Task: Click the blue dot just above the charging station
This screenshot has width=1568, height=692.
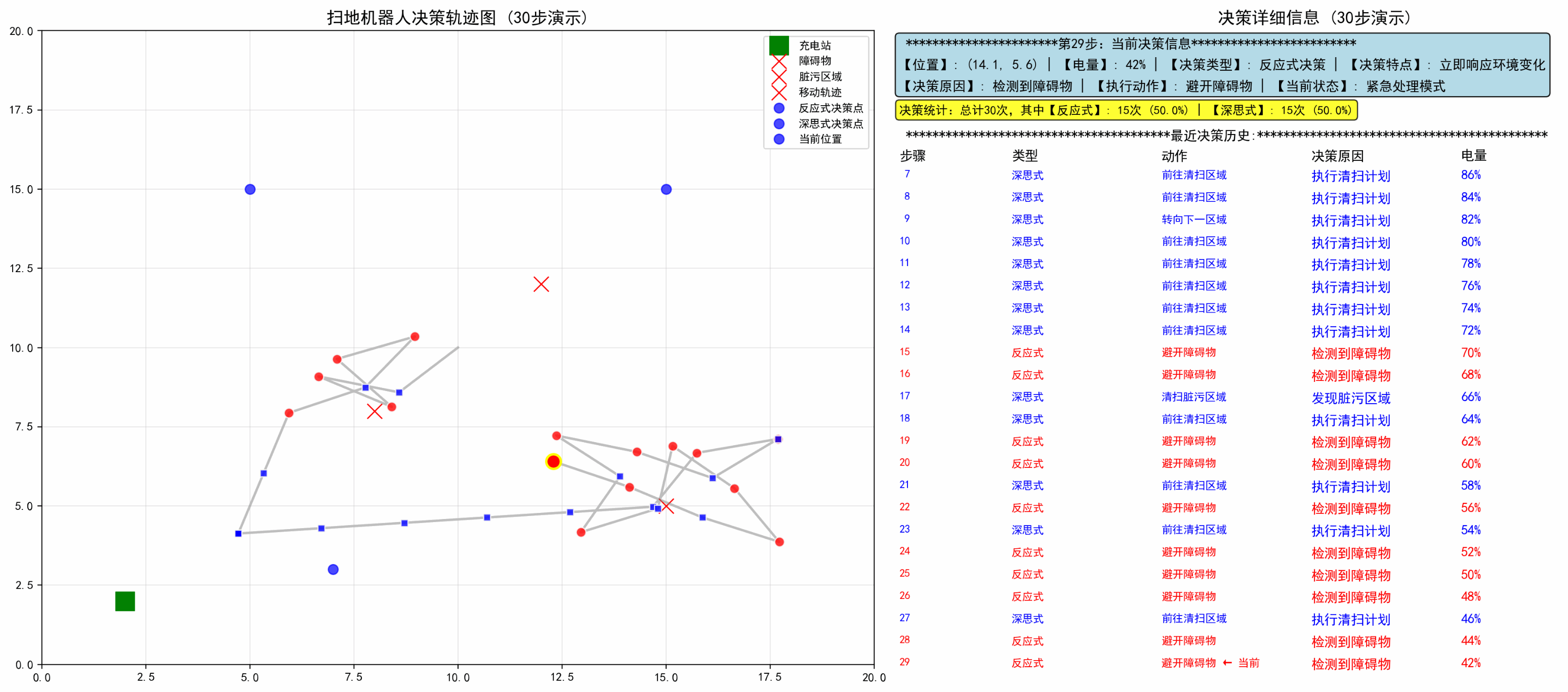Action: (333, 569)
